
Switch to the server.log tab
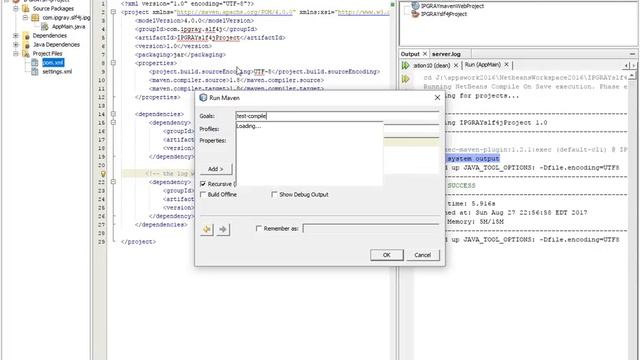pos(446,54)
